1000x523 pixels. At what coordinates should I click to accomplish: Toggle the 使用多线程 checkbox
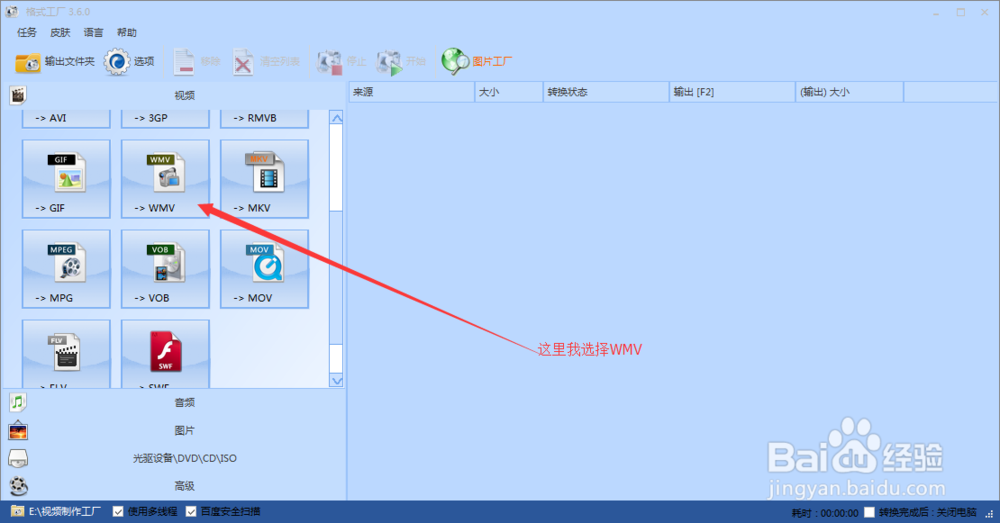(x=118, y=512)
